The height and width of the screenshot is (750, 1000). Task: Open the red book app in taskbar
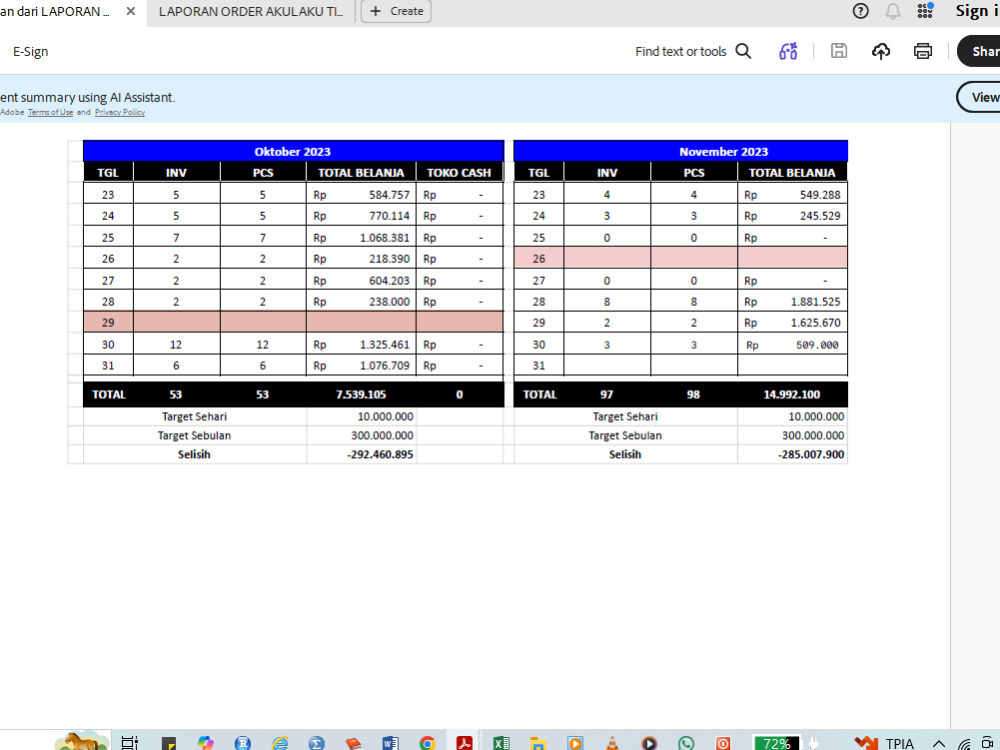(353, 744)
